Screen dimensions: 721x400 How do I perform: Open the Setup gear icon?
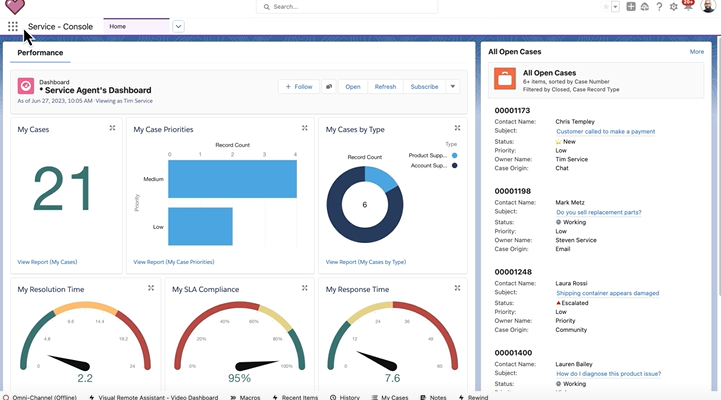pyautogui.click(x=674, y=6)
